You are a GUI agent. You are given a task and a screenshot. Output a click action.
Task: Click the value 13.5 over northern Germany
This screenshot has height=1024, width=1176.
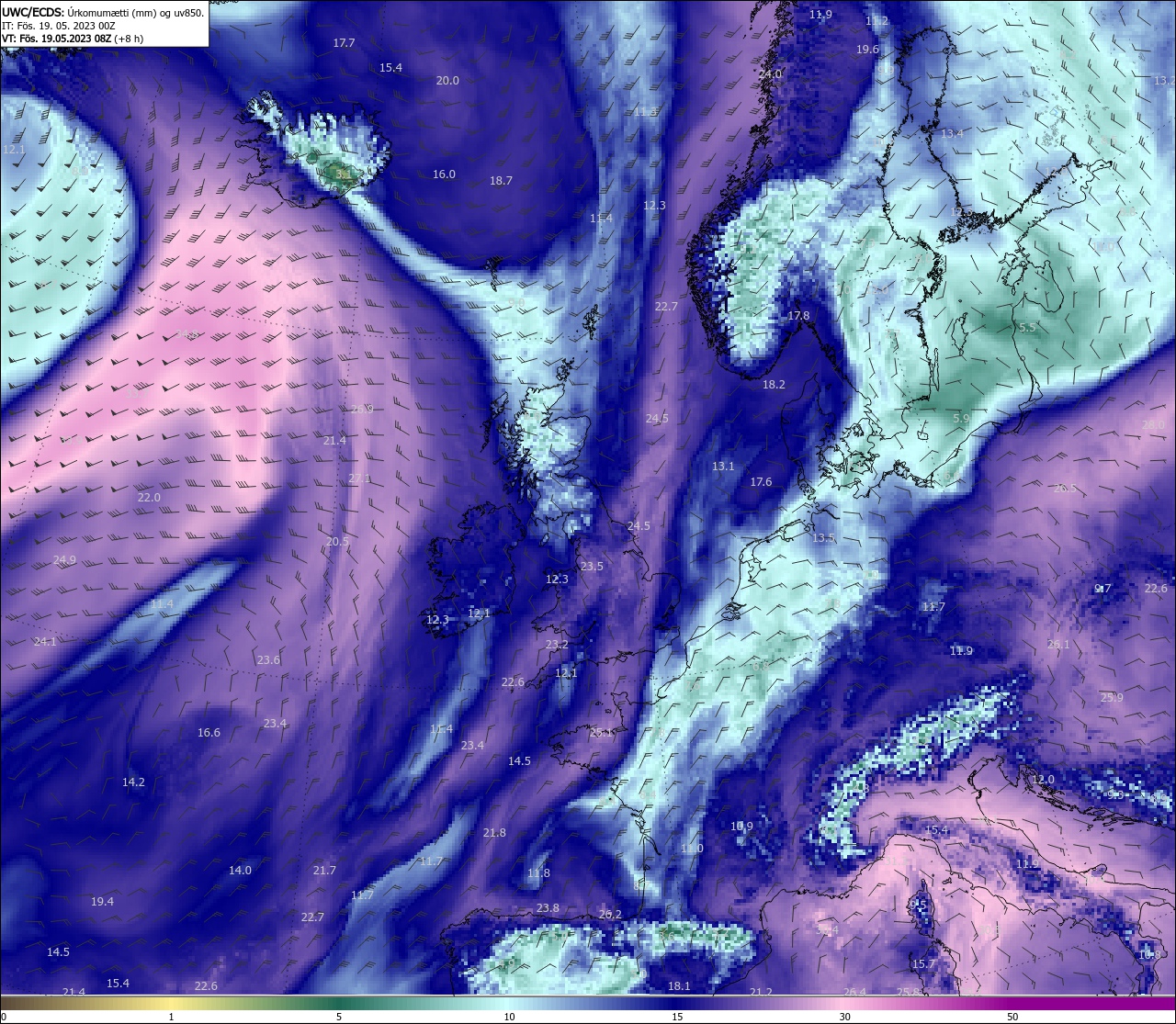point(823,538)
